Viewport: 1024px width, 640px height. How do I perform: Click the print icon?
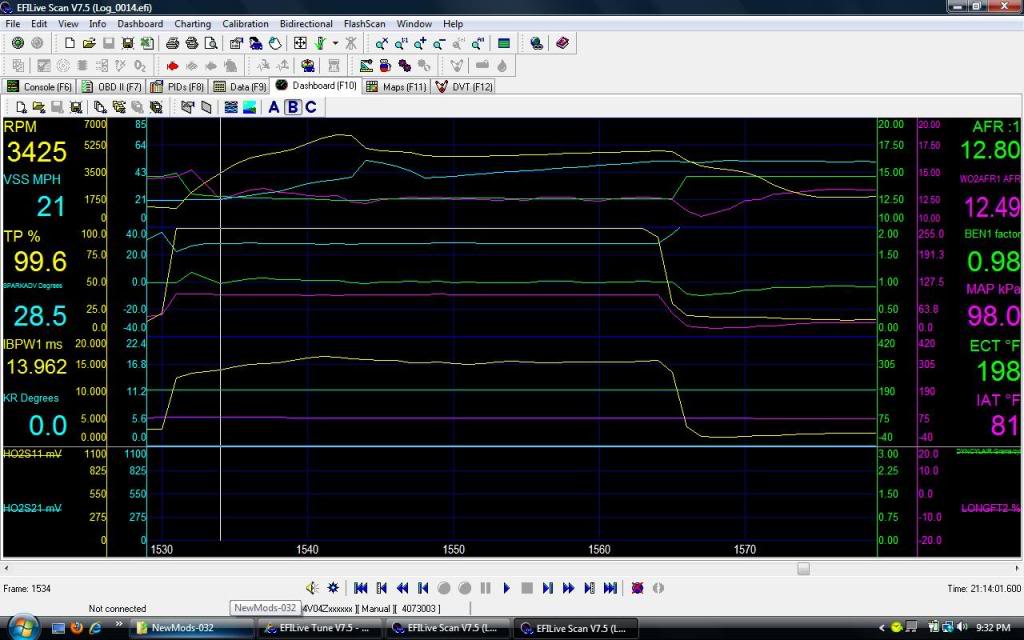click(x=172, y=43)
